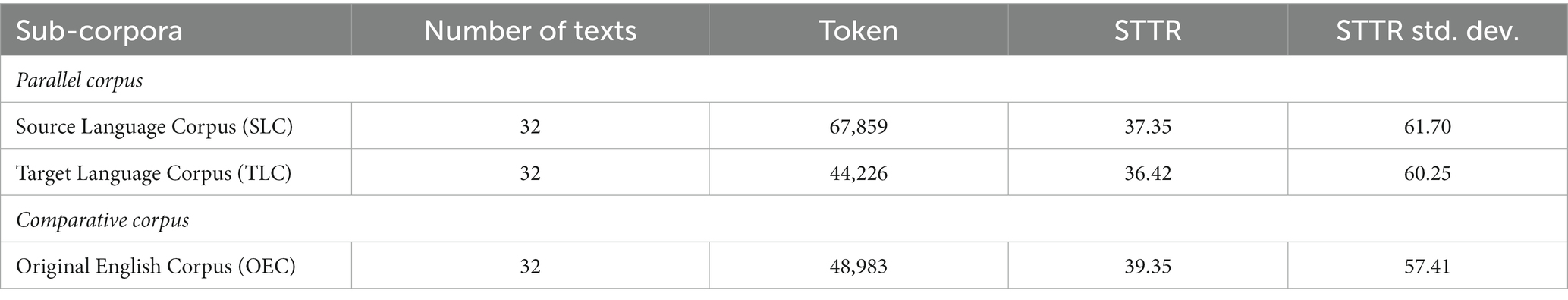
Task: Click the STTR value 37.35
Action: pyautogui.click(x=1148, y=126)
